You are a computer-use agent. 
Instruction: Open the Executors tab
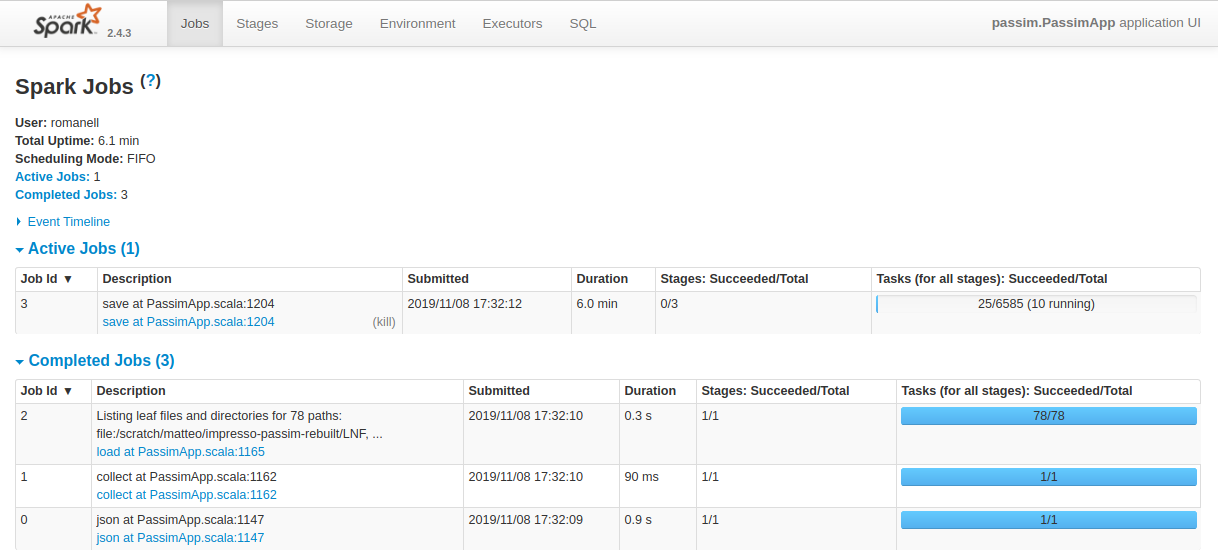click(x=512, y=23)
